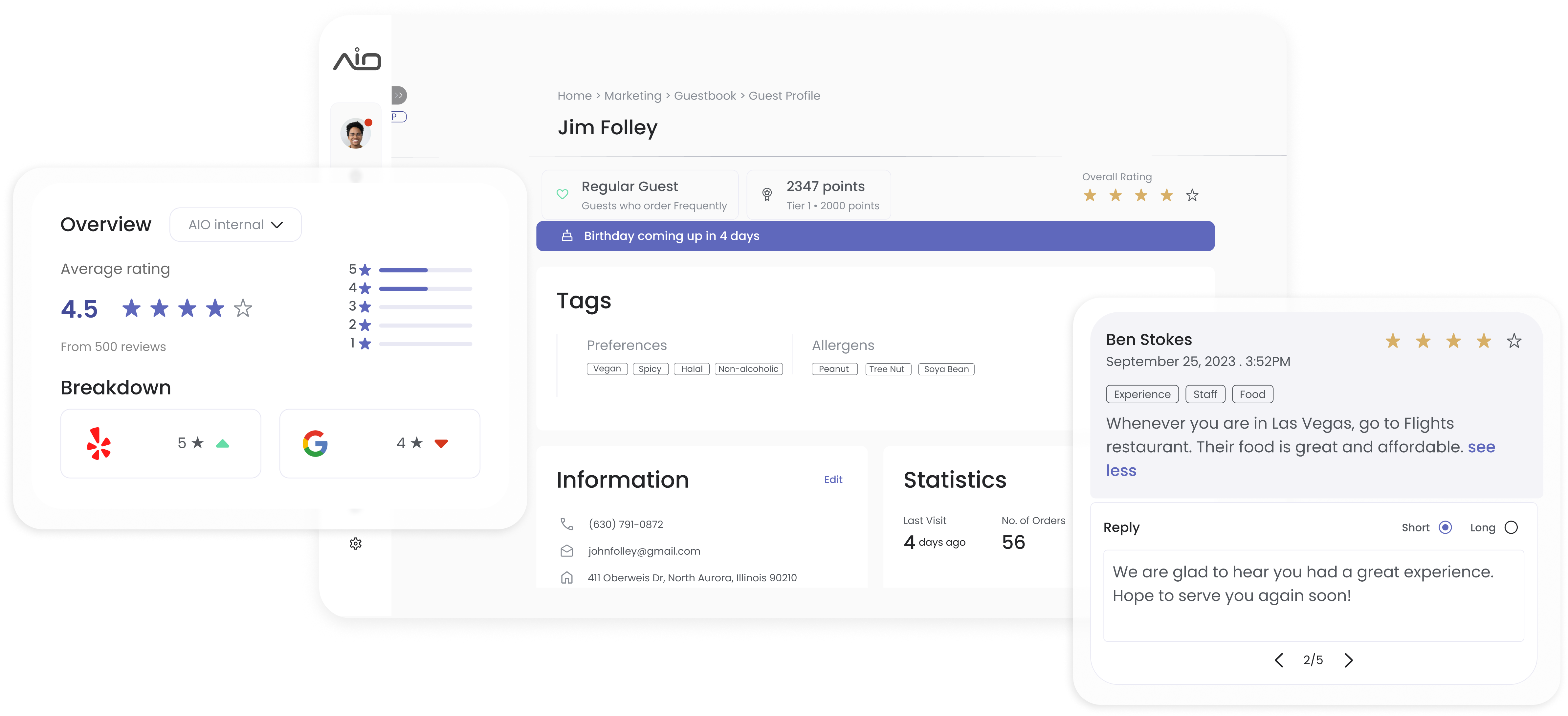The image size is (1568, 716).
Task: Click the AIO logo in sidebar
Action: [357, 60]
